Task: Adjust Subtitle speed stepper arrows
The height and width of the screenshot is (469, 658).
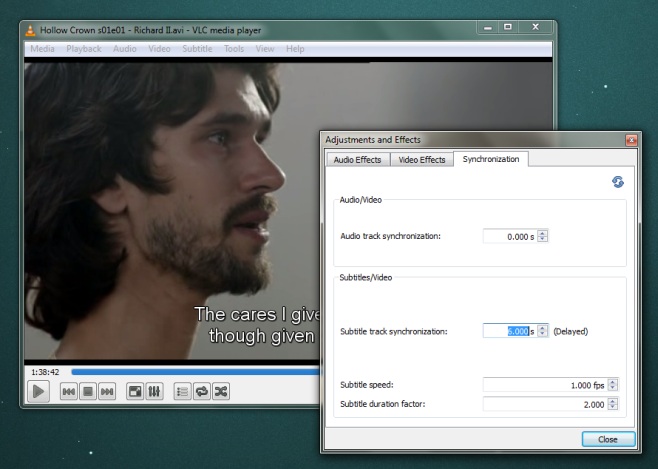Action: tap(613, 385)
